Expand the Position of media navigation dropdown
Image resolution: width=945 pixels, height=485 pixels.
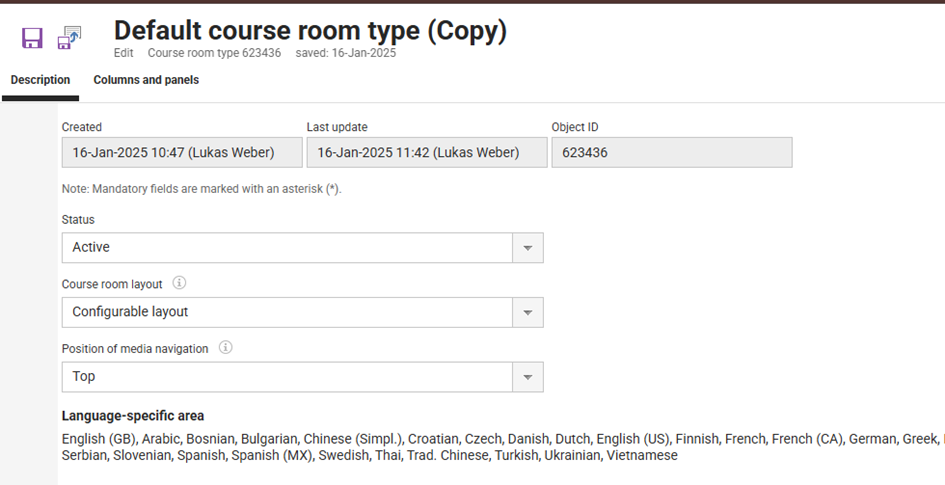tap(527, 378)
